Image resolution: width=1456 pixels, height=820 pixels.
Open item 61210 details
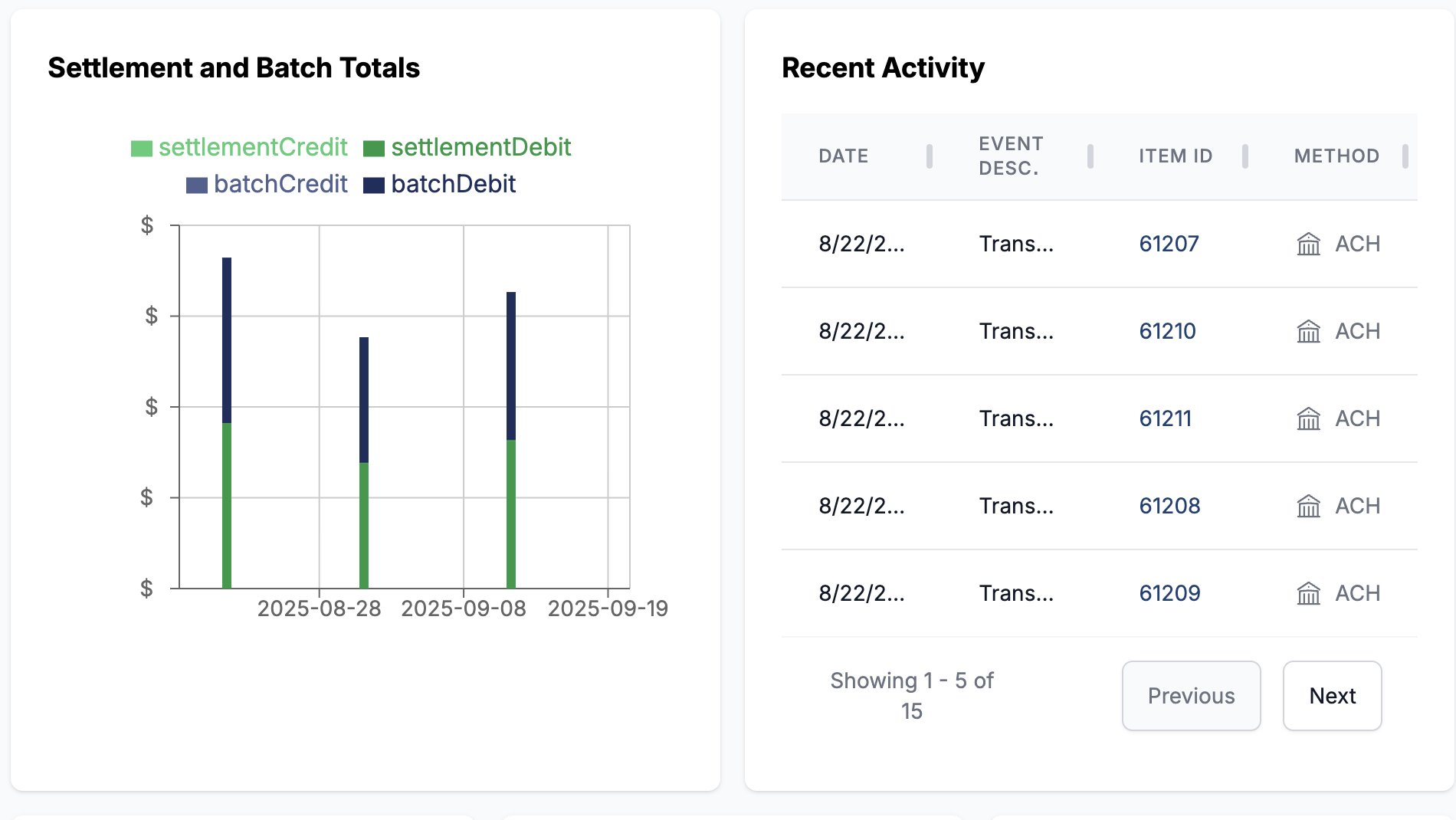(x=1167, y=331)
